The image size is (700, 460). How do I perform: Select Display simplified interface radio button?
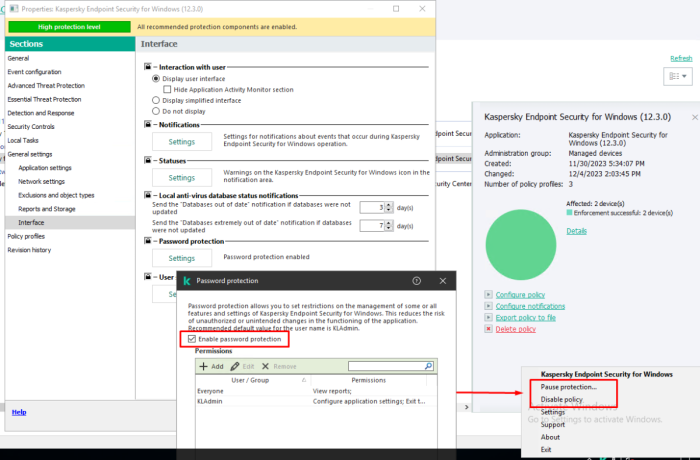click(155, 100)
